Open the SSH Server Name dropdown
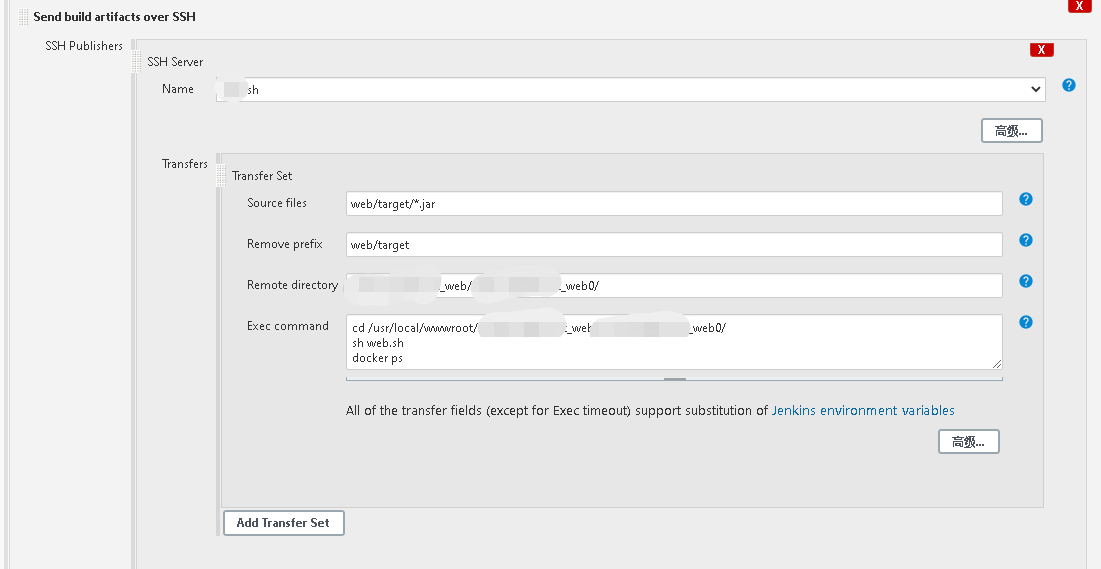 tap(630, 90)
